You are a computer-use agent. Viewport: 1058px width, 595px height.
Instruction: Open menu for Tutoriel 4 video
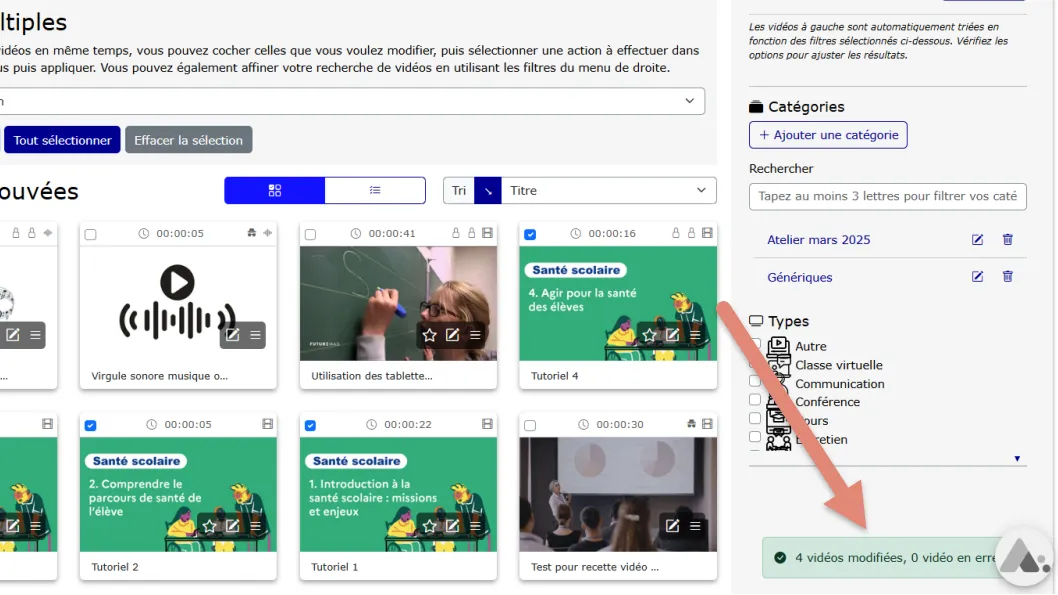[695, 335]
